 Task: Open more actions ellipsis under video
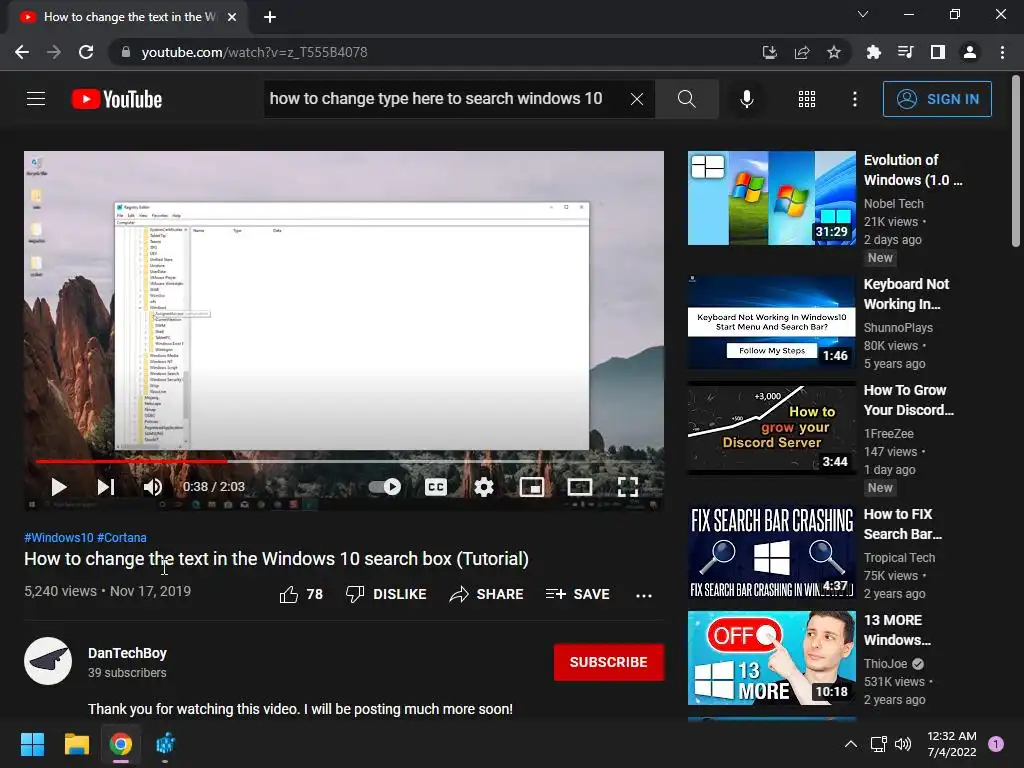click(x=644, y=595)
